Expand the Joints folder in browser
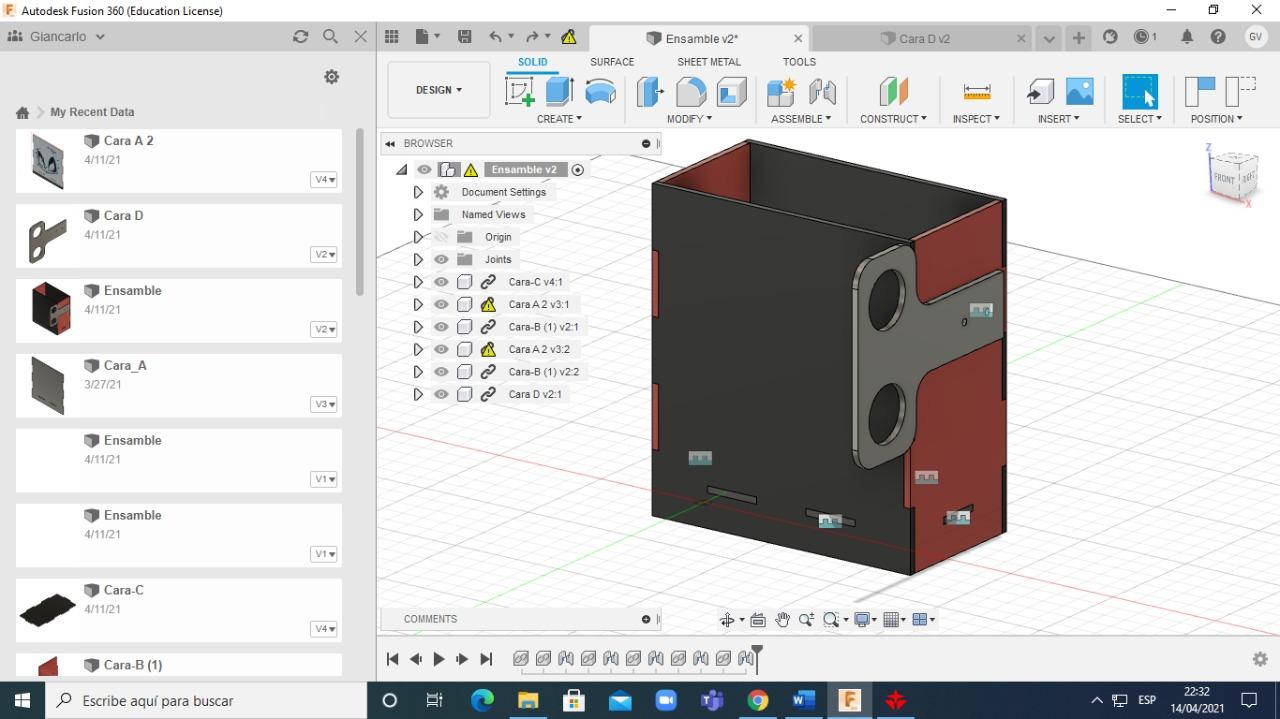 click(418, 260)
